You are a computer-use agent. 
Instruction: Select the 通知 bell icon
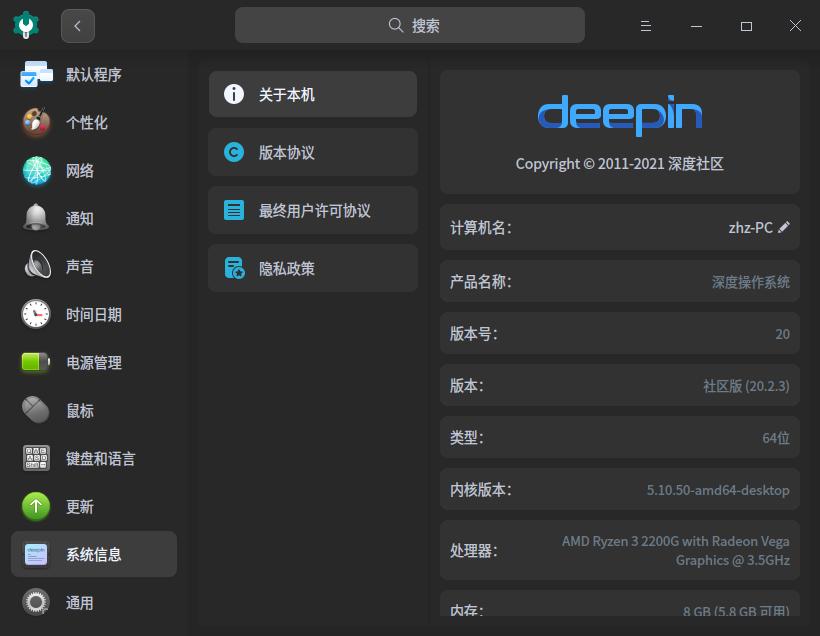(x=36, y=217)
